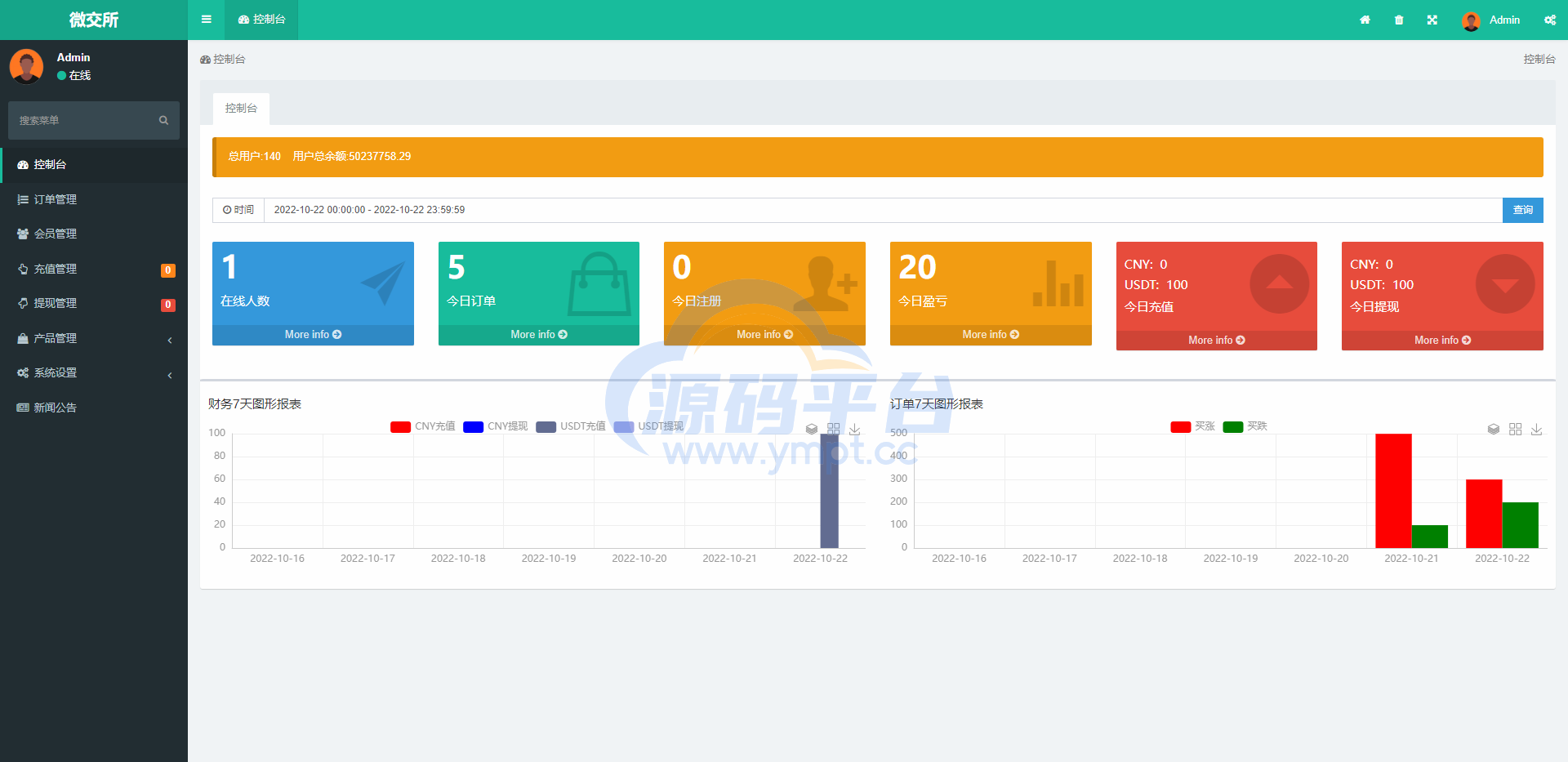The height and width of the screenshot is (762, 1568).
Task: Click the 控制台 breadcrumb at top right
Action: tap(1539, 59)
